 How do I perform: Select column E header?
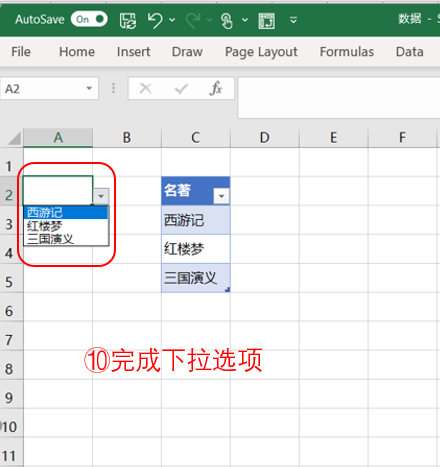coord(334,137)
